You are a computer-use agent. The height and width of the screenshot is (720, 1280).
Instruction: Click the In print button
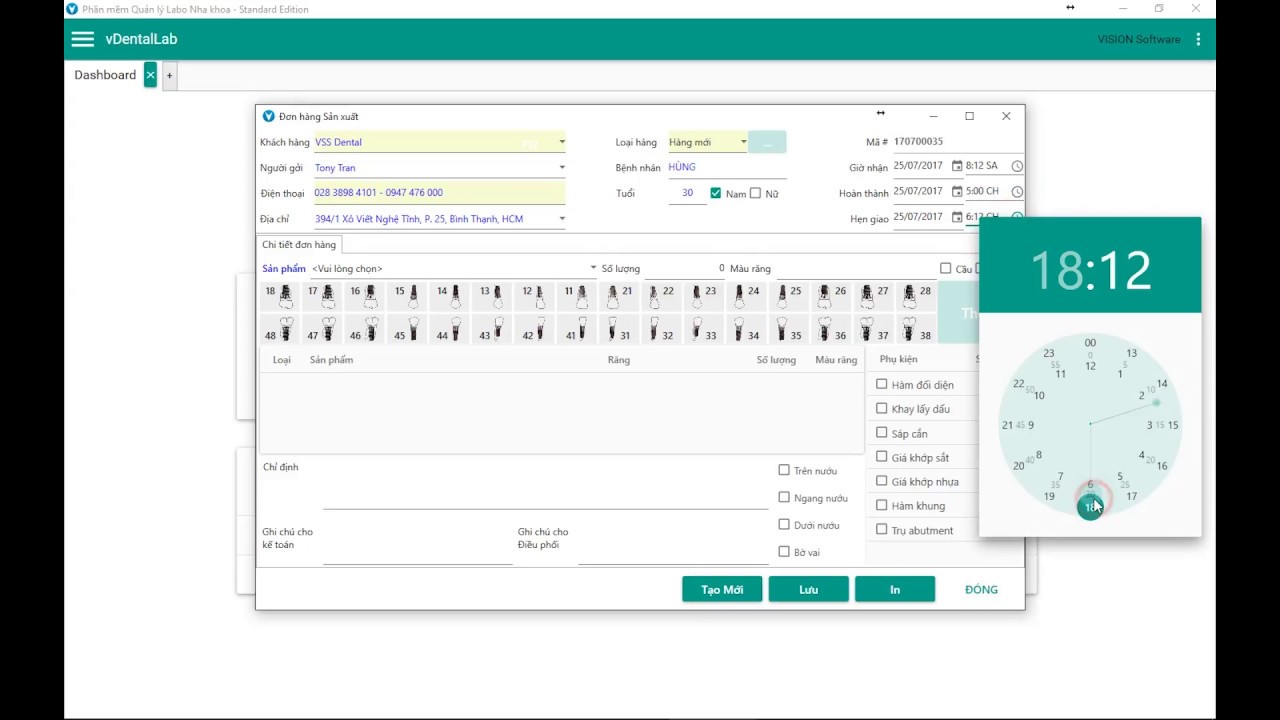pyautogui.click(x=895, y=589)
